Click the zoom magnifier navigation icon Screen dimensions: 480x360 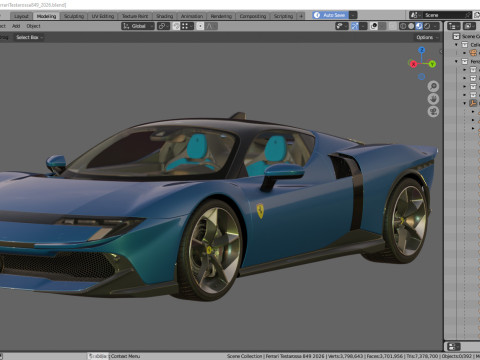pos(433,86)
